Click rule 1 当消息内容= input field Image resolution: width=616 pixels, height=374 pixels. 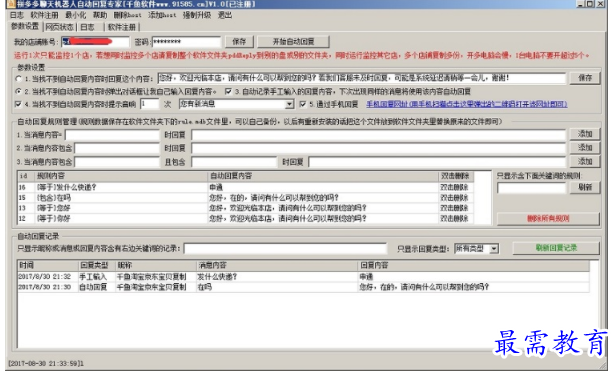point(112,135)
